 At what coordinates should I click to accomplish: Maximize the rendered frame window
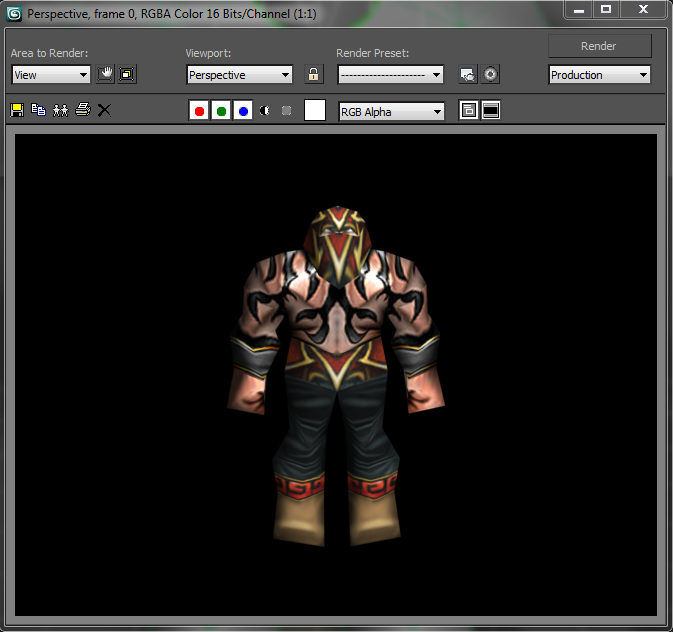click(x=606, y=9)
